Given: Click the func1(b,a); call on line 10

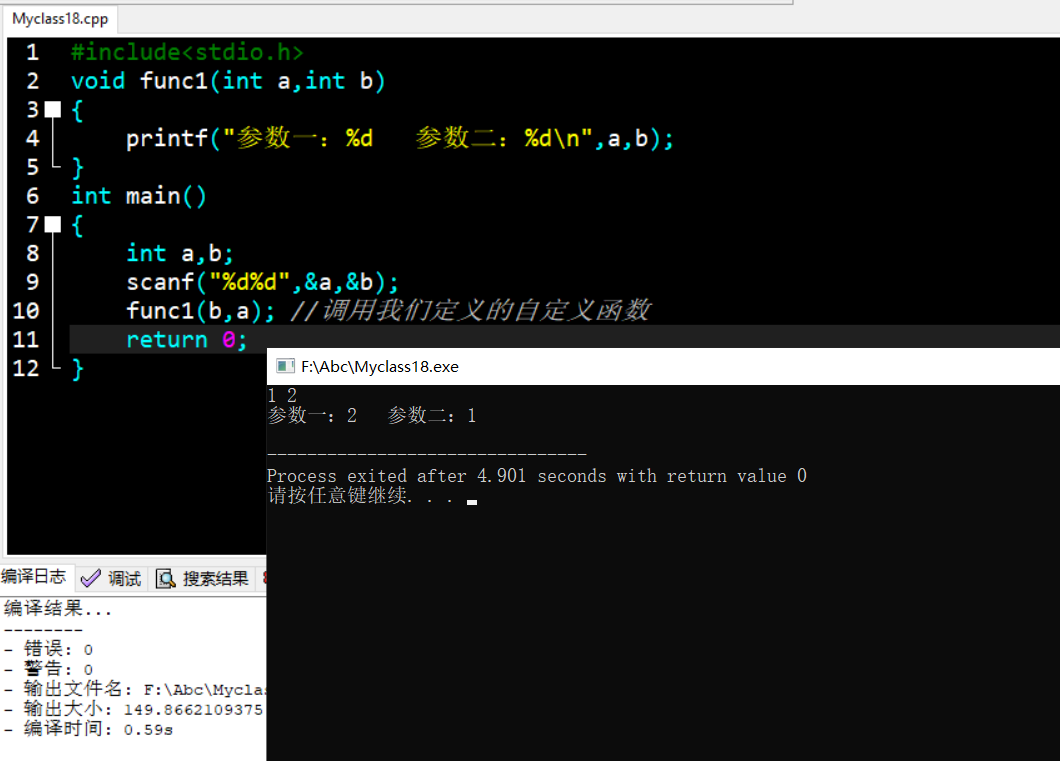Looking at the screenshot, I should point(201,311).
